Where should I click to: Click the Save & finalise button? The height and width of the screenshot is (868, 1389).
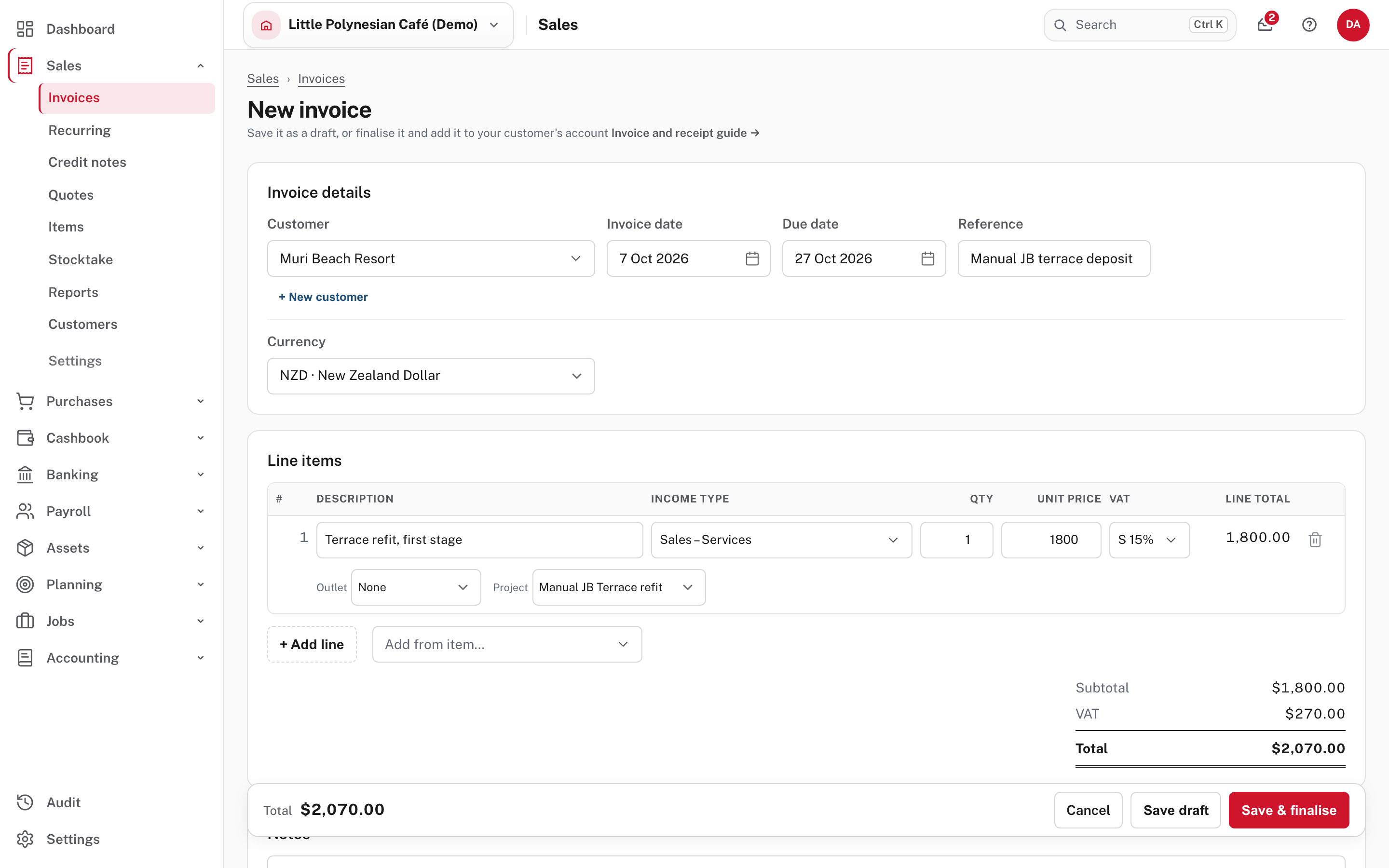pos(1289,810)
